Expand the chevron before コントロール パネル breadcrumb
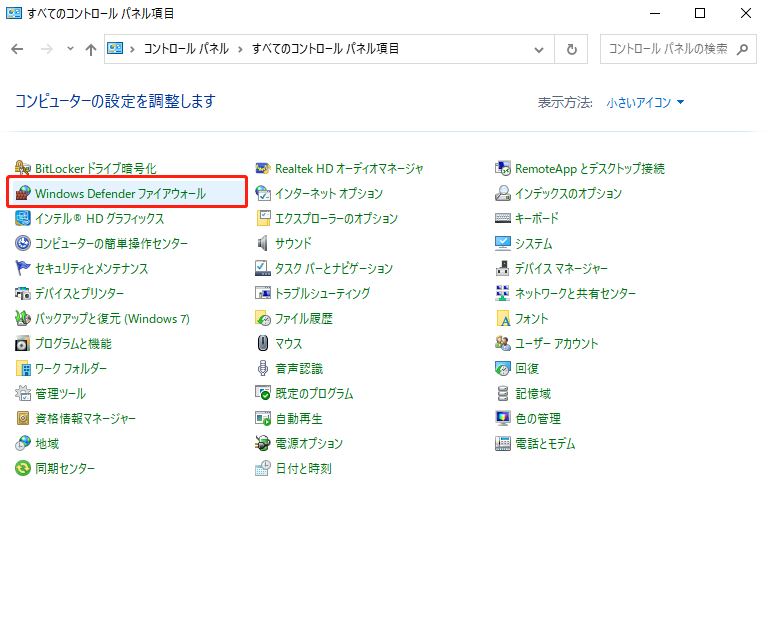The width and height of the screenshot is (768, 633). [132, 49]
